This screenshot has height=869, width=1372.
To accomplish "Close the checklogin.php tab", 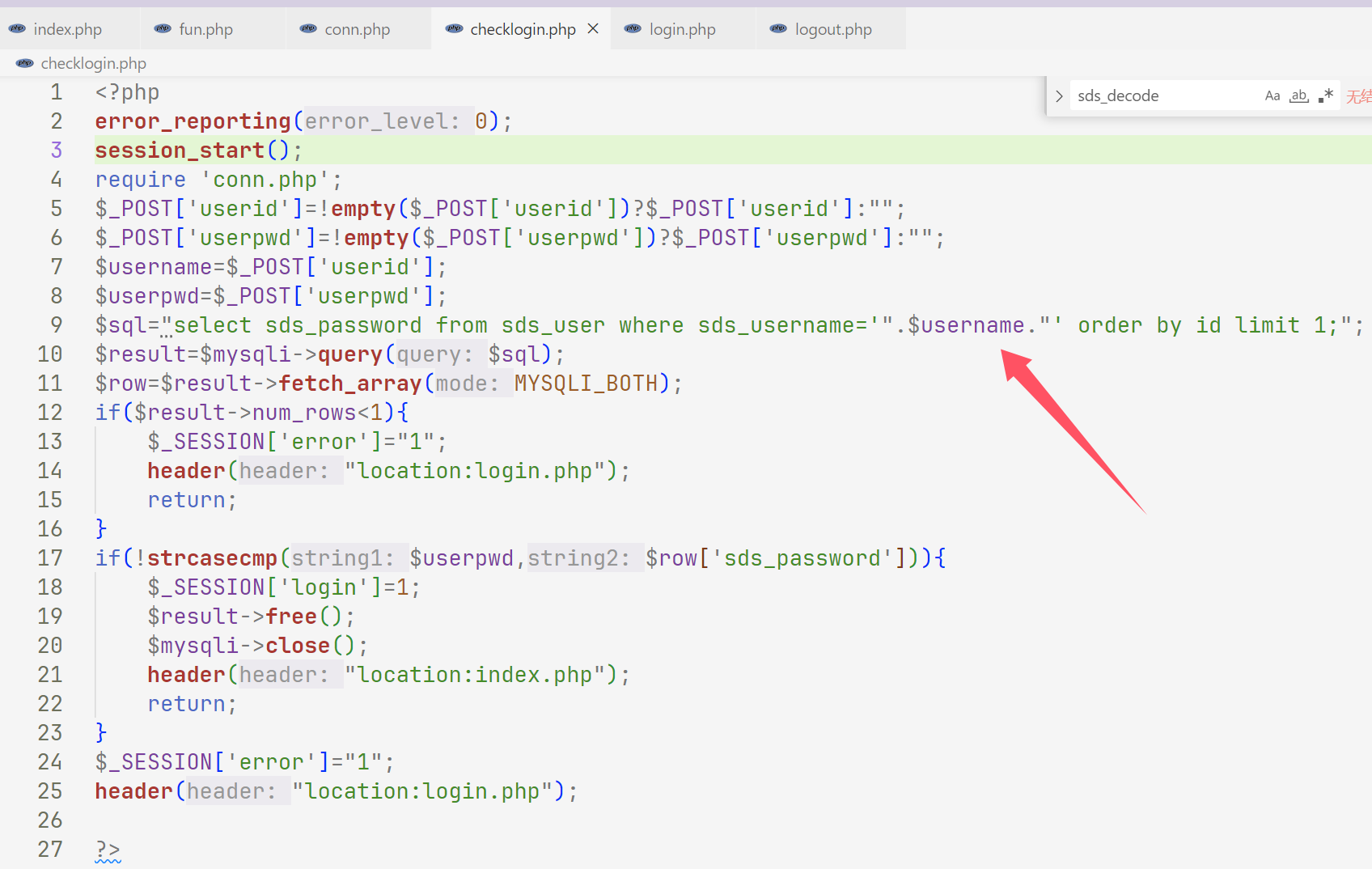I will [593, 29].
